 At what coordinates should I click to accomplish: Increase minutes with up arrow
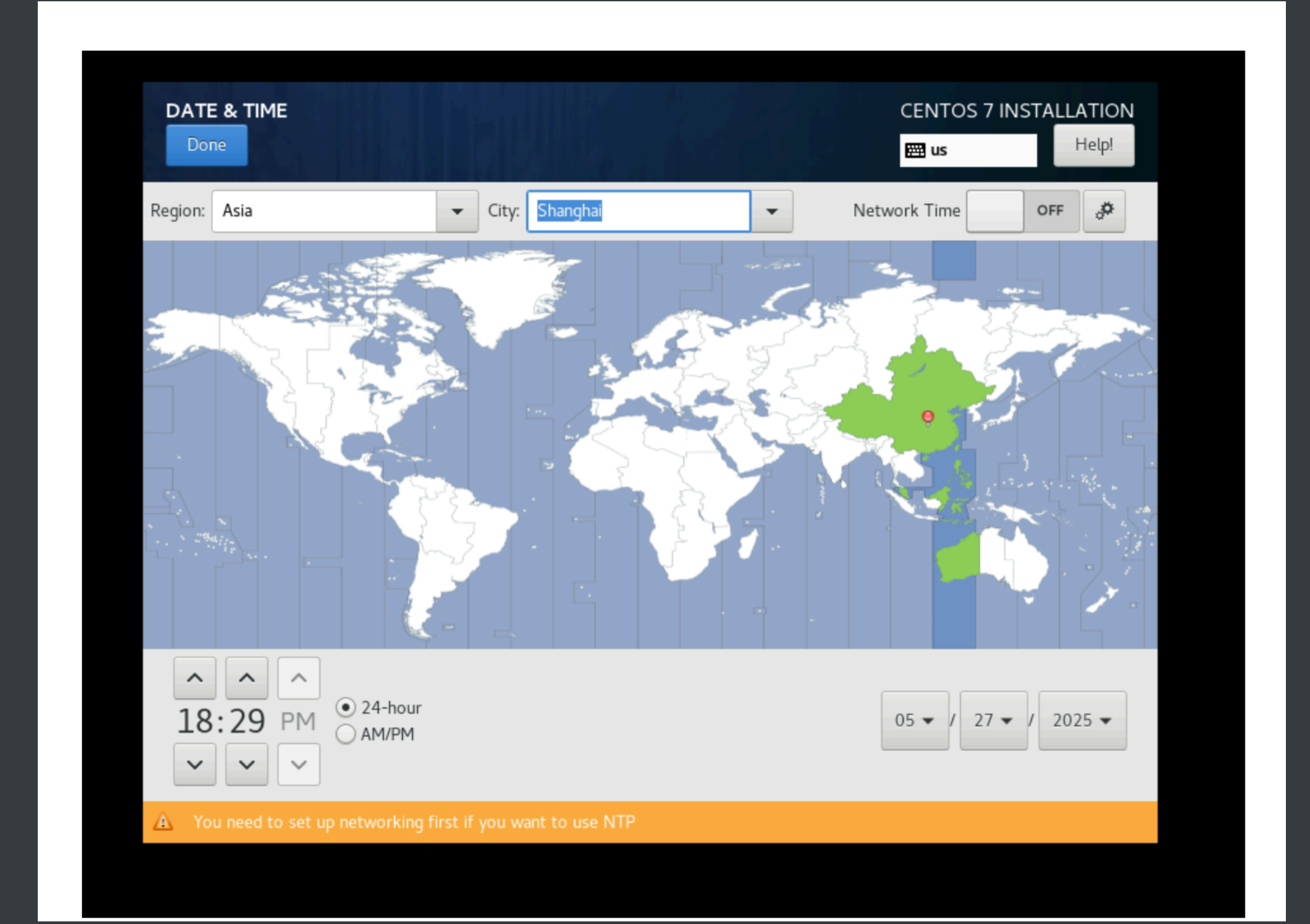tap(246, 678)
